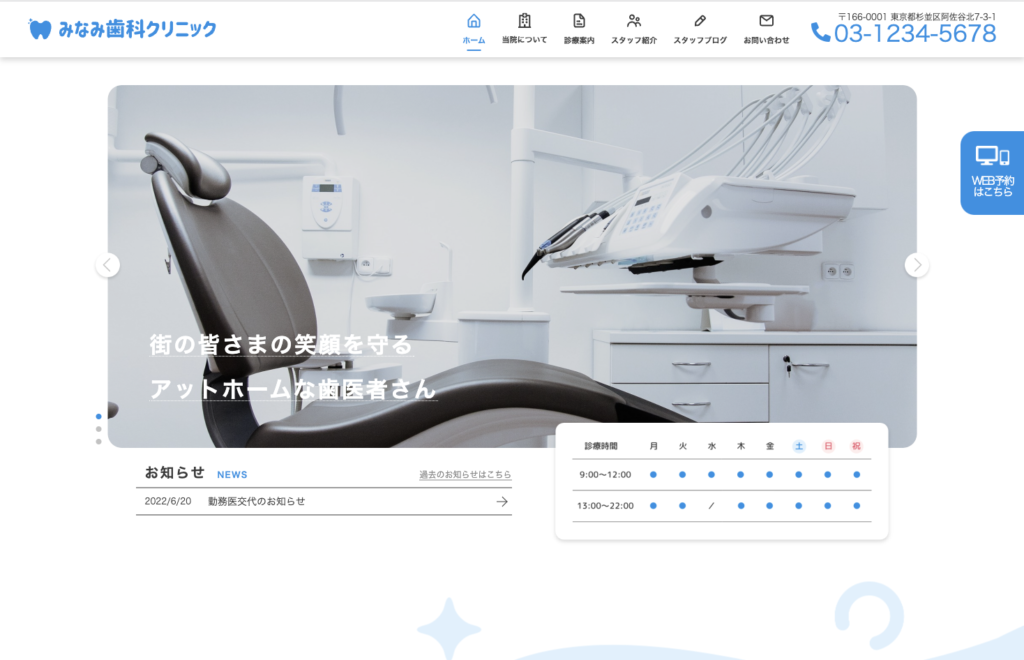Image resolution: width=1024 pixels, height=660 pixels.
Task: Open the WEB予約はこちら reservation button
Action: pos(992,173)
